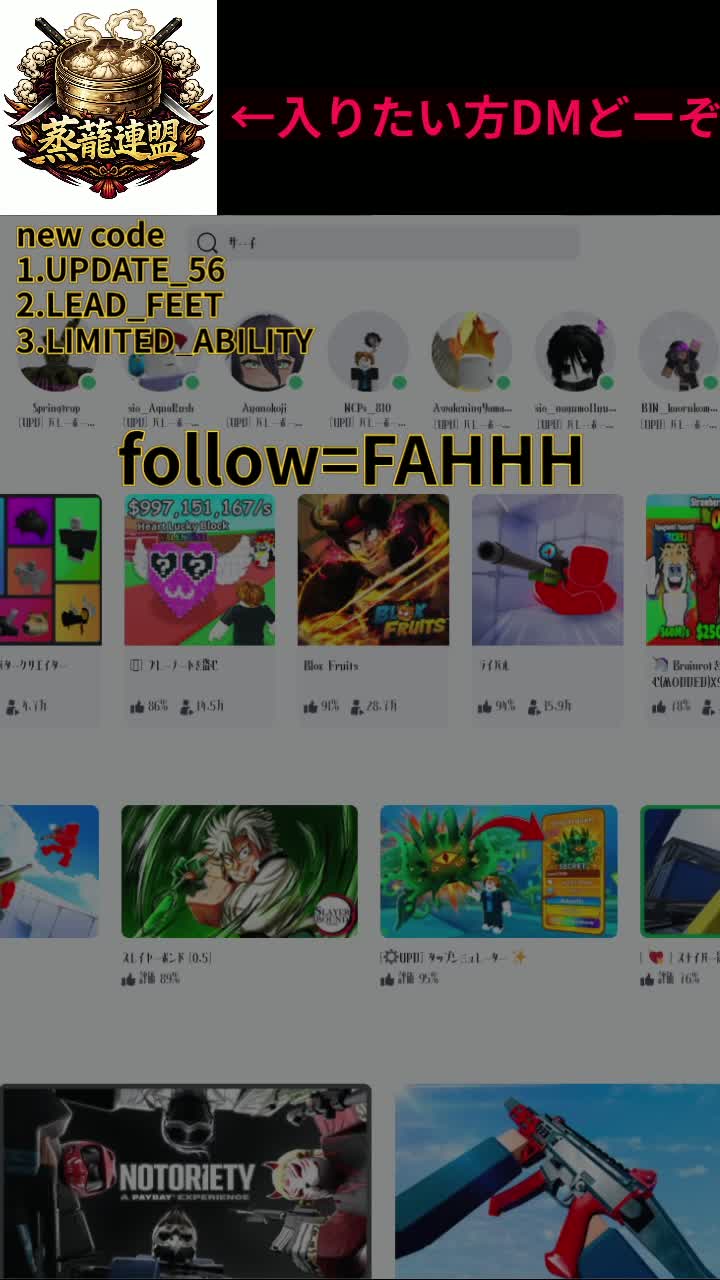Click the Blox Fruits title link
Screen dimensions: 720x1280
[x=331, y=665]
